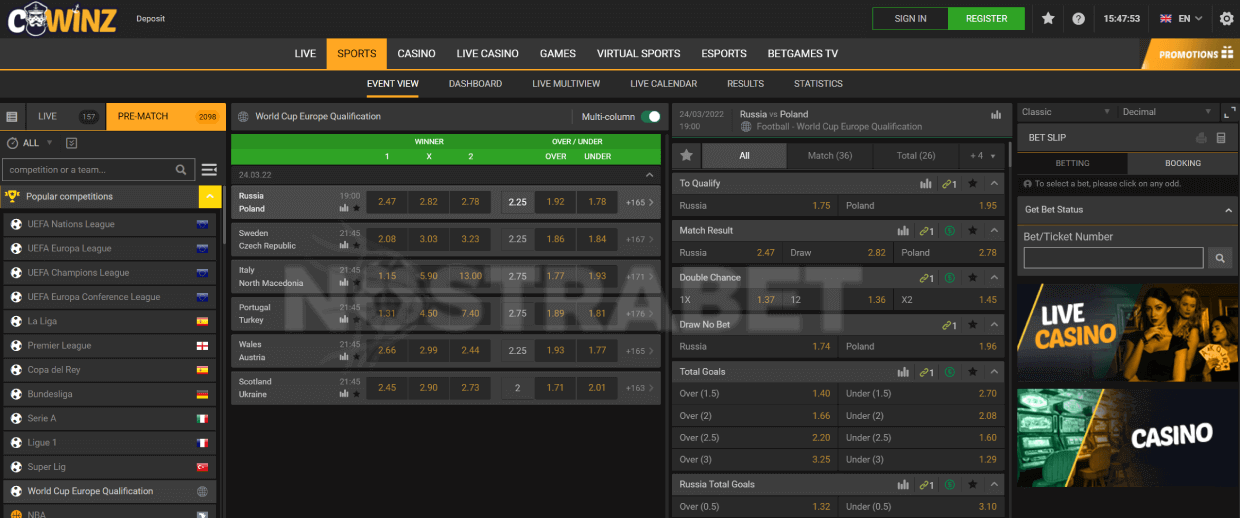Select the Match (36) markets tab

829,156
